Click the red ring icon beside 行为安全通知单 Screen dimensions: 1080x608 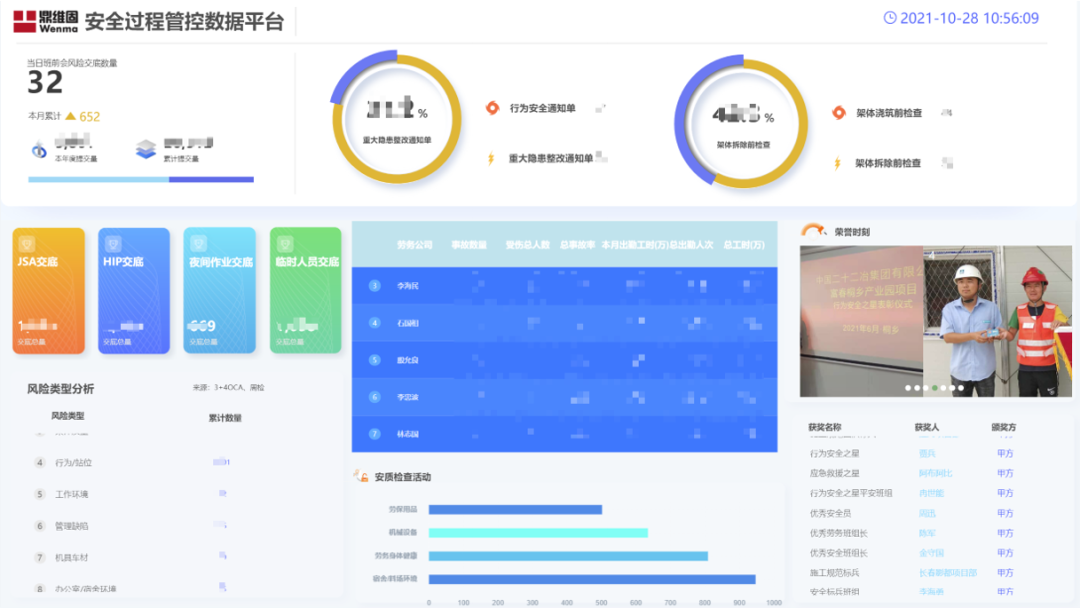point(492,108)
